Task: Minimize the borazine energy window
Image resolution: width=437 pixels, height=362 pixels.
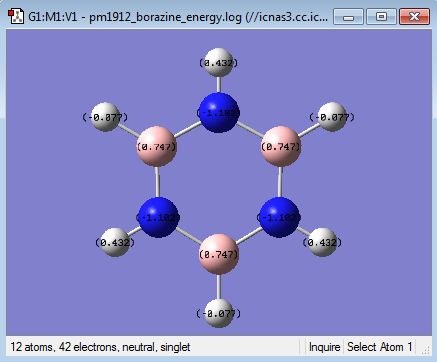Action: [348, 16]
